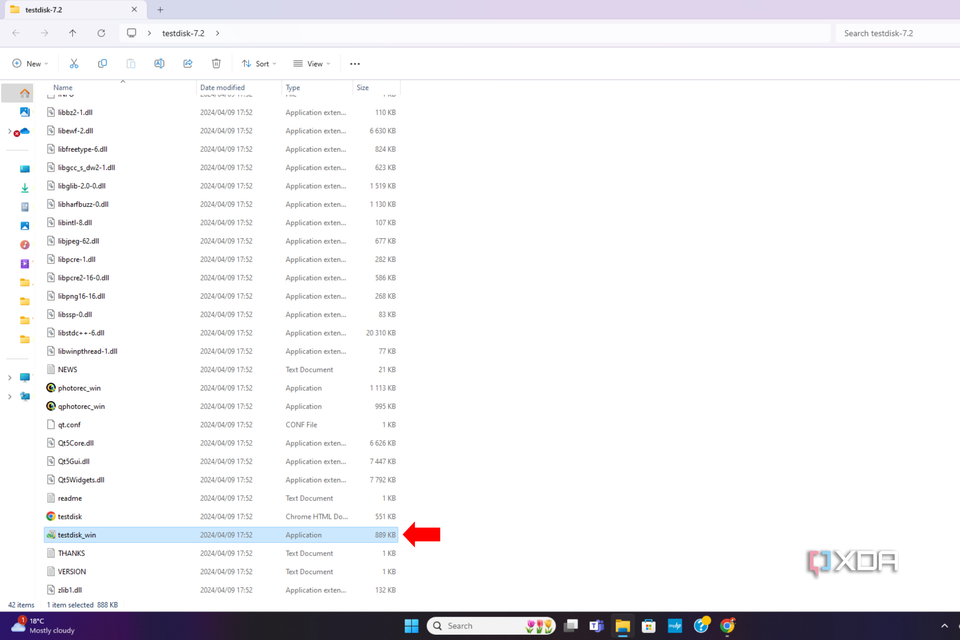Open File Explorer taskbar icon

coord(623,625)
